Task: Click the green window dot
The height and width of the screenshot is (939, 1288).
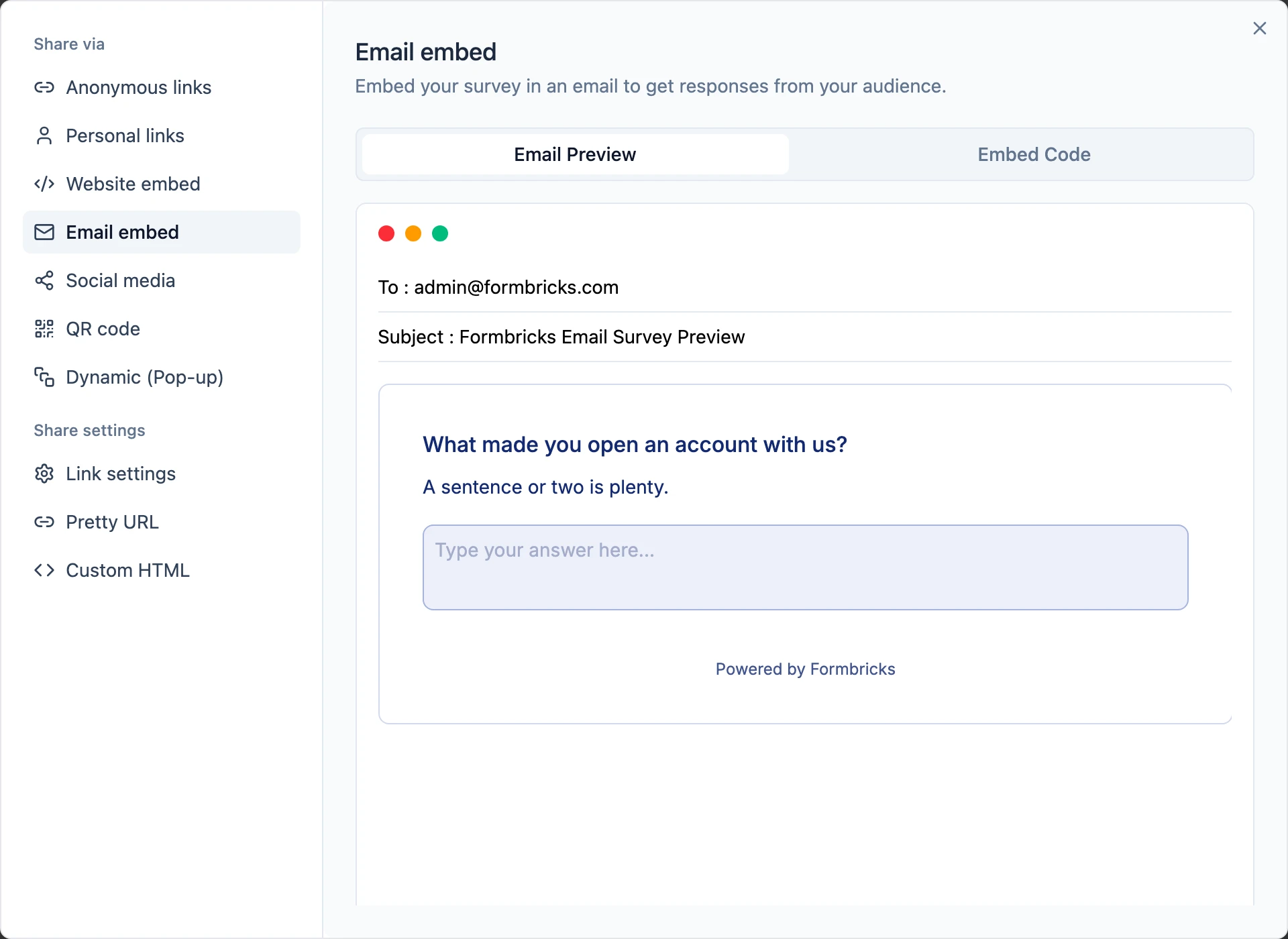Action: tap(440, 233)
